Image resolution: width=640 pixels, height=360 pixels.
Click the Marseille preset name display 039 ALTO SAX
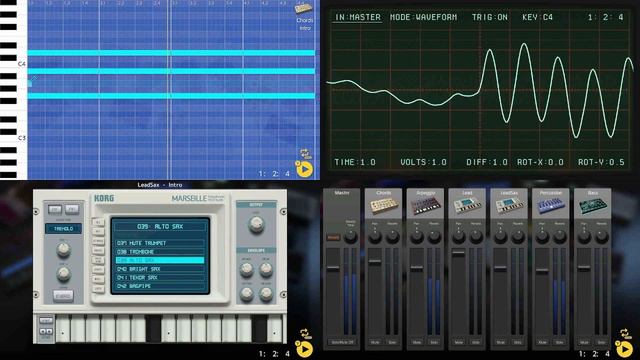tap(160, 226)
